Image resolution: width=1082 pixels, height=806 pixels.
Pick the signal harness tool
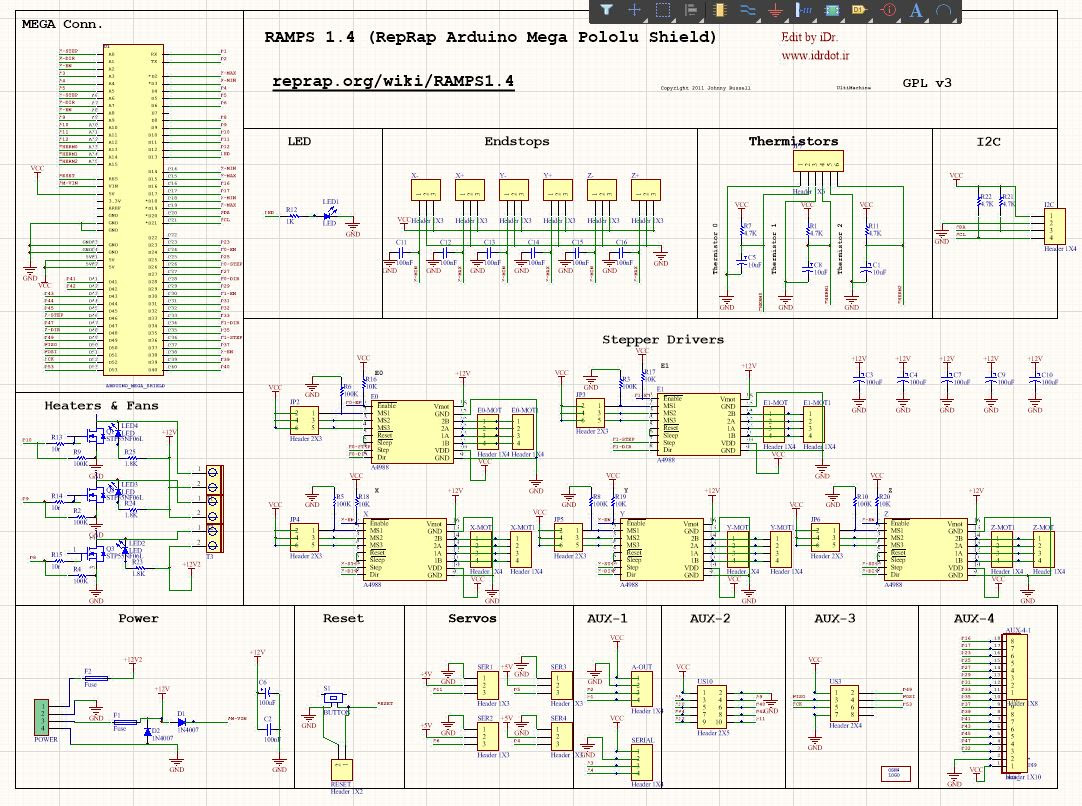coord(804,10)
